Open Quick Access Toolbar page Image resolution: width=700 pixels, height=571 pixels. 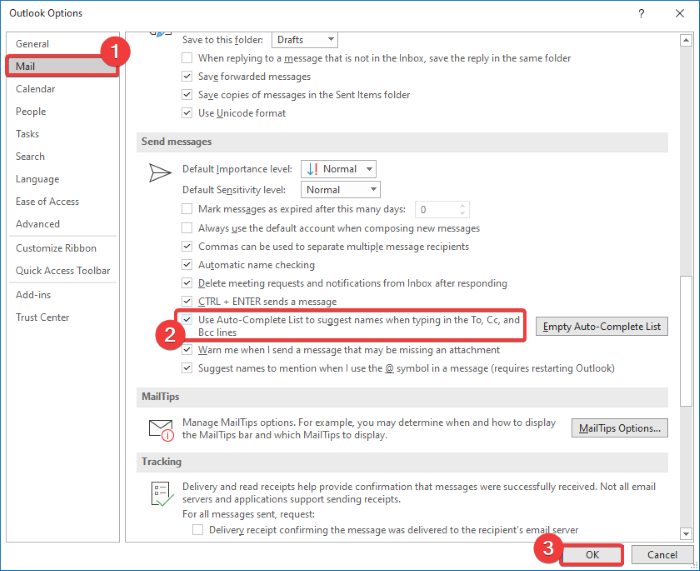(x=62, y=271)
